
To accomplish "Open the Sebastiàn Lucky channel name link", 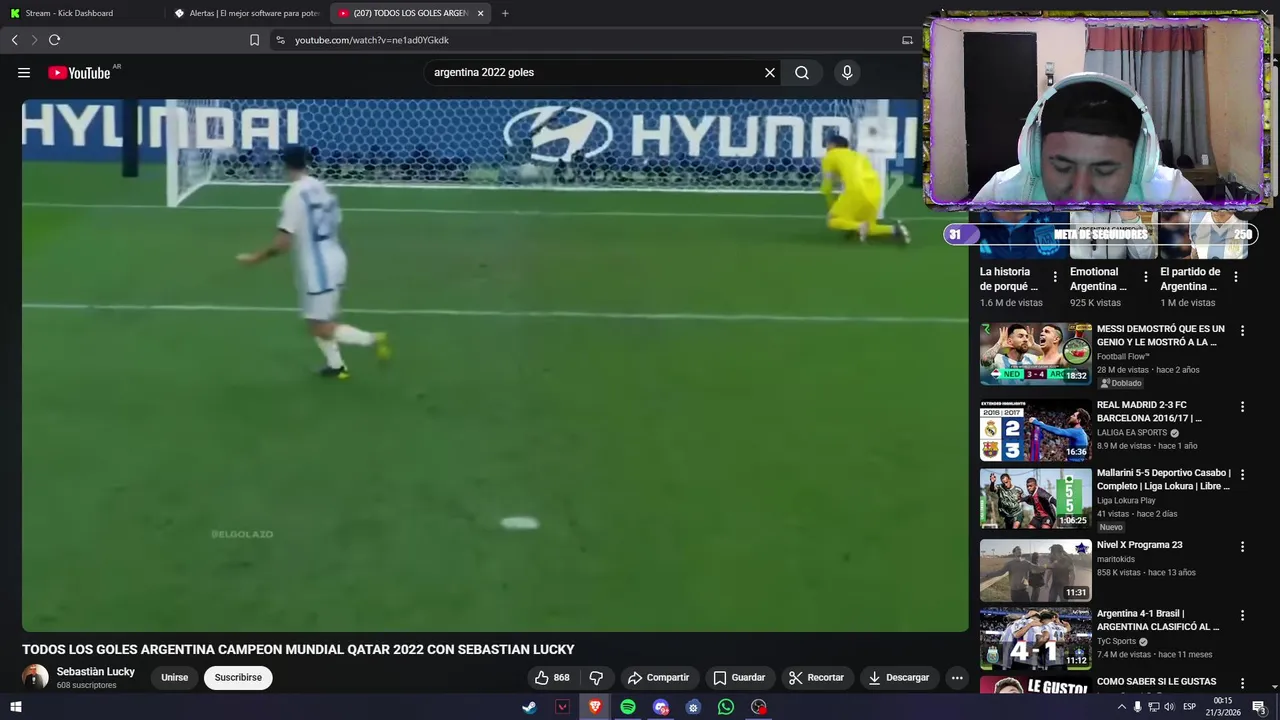I will 96,671.
